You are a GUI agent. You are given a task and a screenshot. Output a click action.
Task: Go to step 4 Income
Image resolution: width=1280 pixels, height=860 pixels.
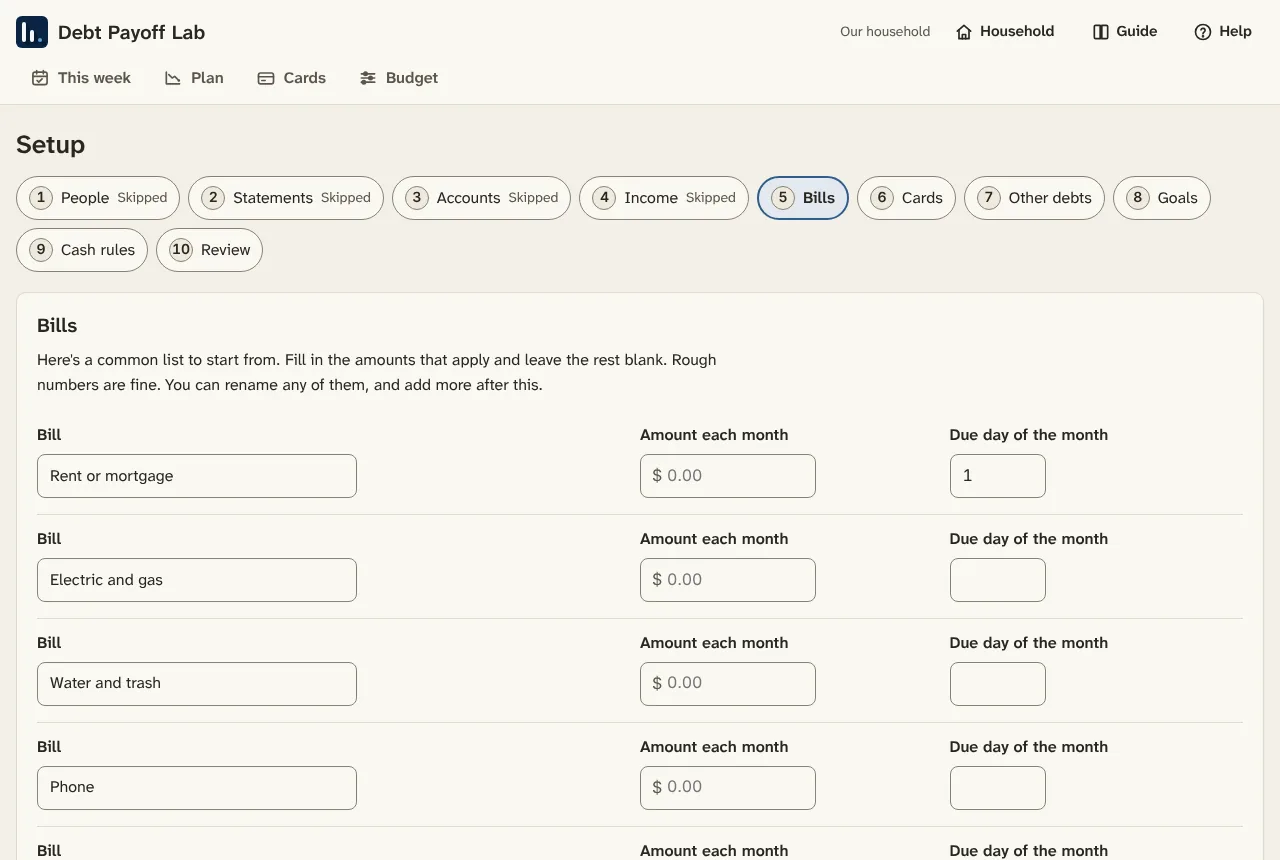664,198
